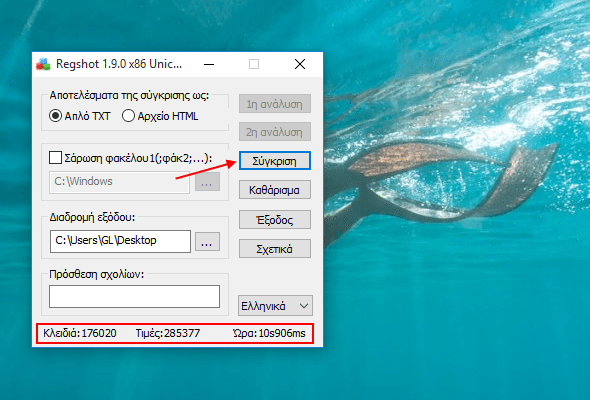This screenshot has width=590, height=400.
Task: Close the Regshot window
Action: click(300, 65)
